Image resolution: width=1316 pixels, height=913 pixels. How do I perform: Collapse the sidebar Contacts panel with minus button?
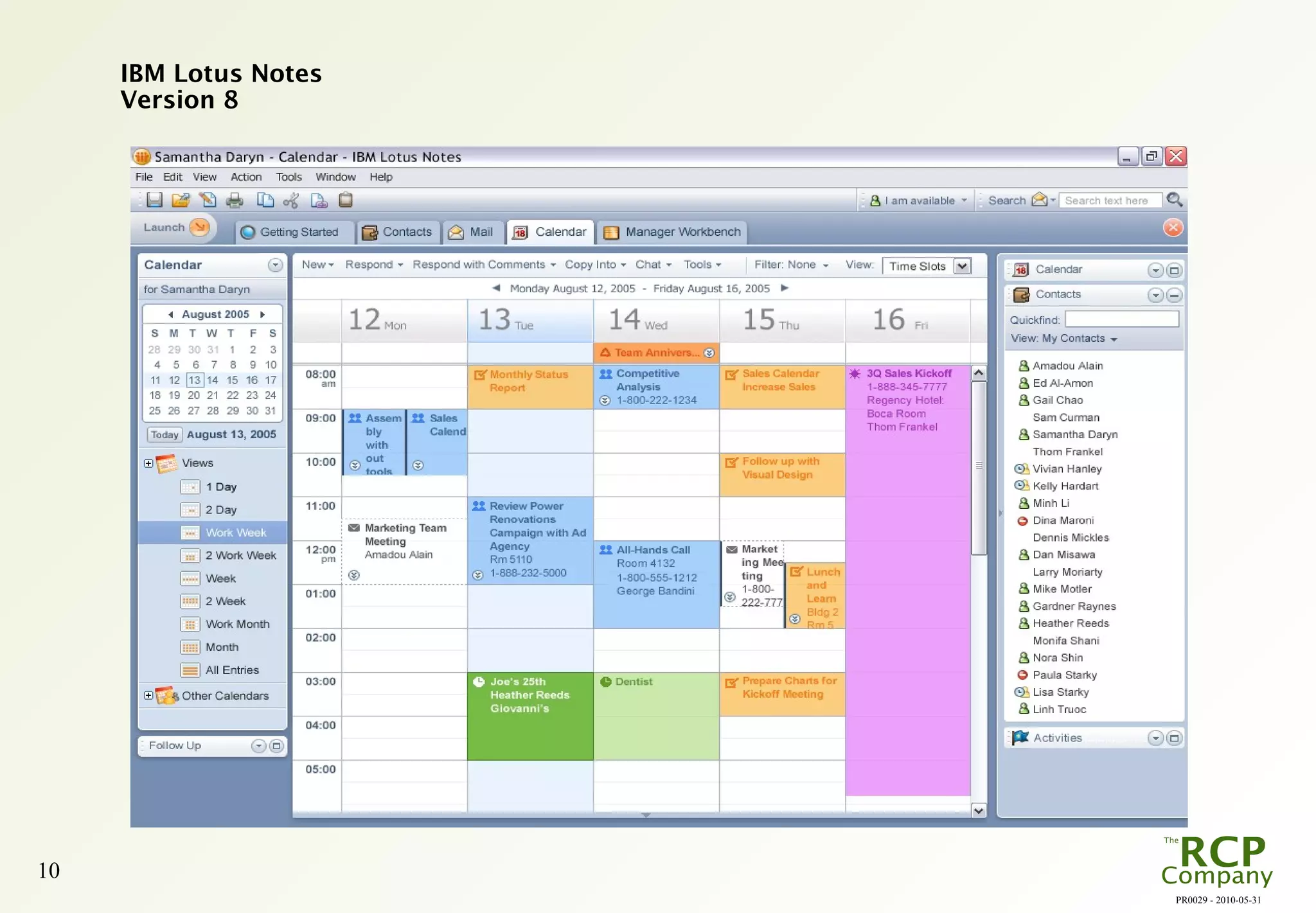pyautogui.click(x=1174, y=295)
